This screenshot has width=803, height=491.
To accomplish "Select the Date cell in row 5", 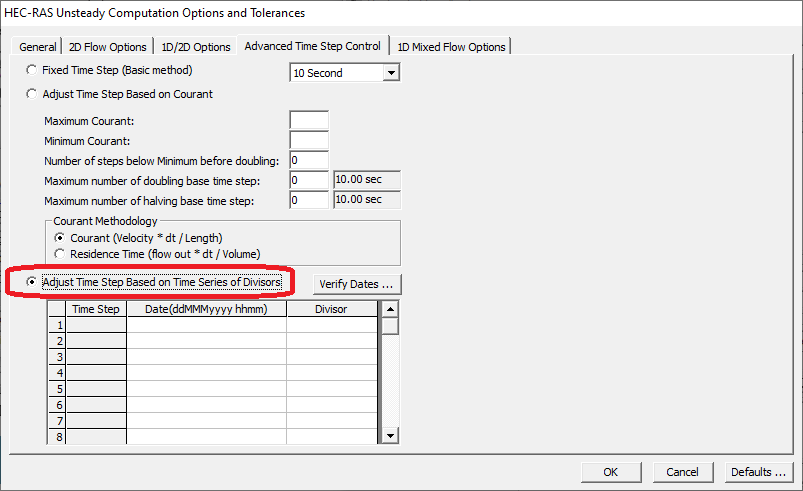I will pos(206,389).
